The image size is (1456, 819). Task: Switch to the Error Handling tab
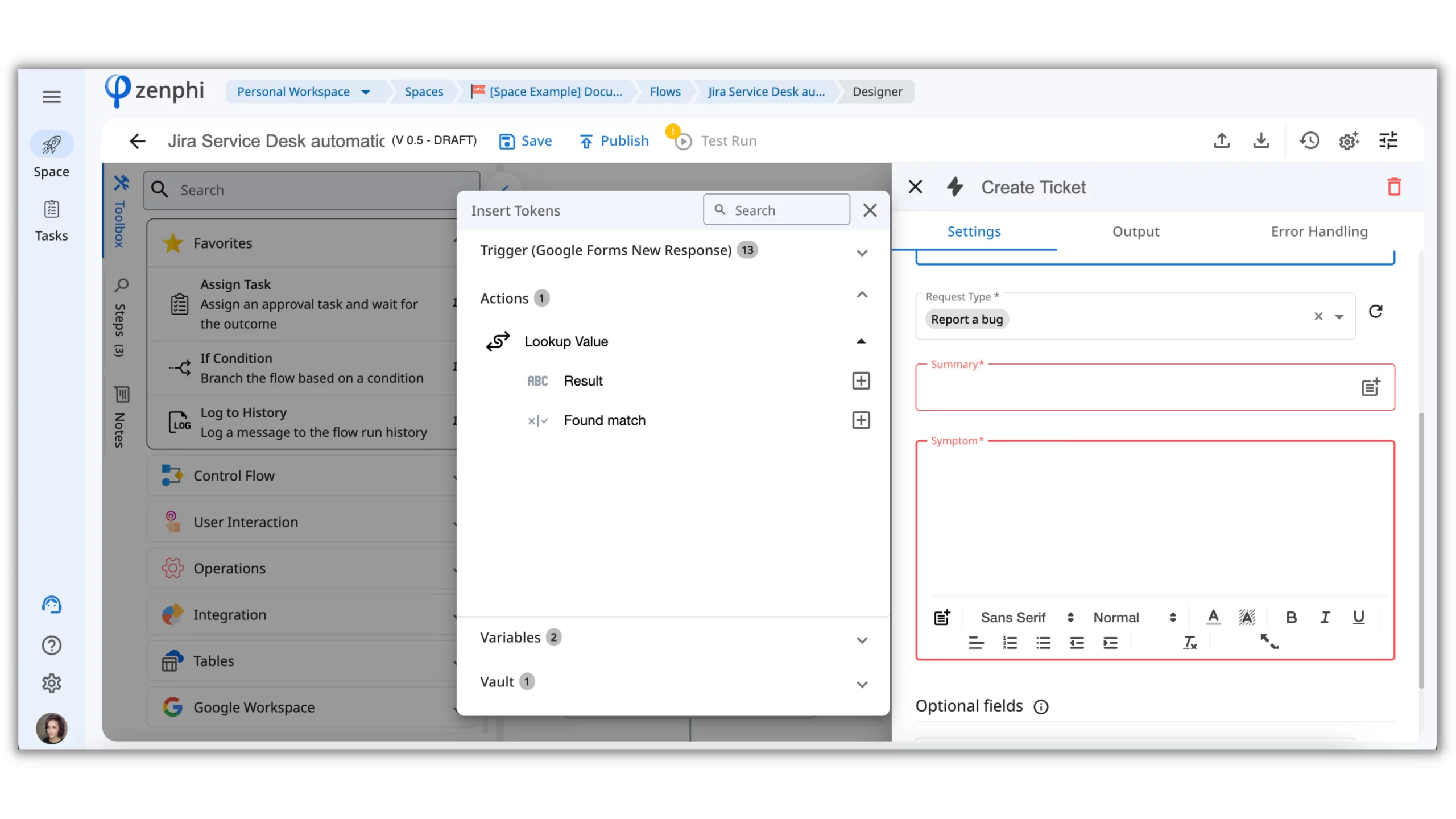[1319, 231]
